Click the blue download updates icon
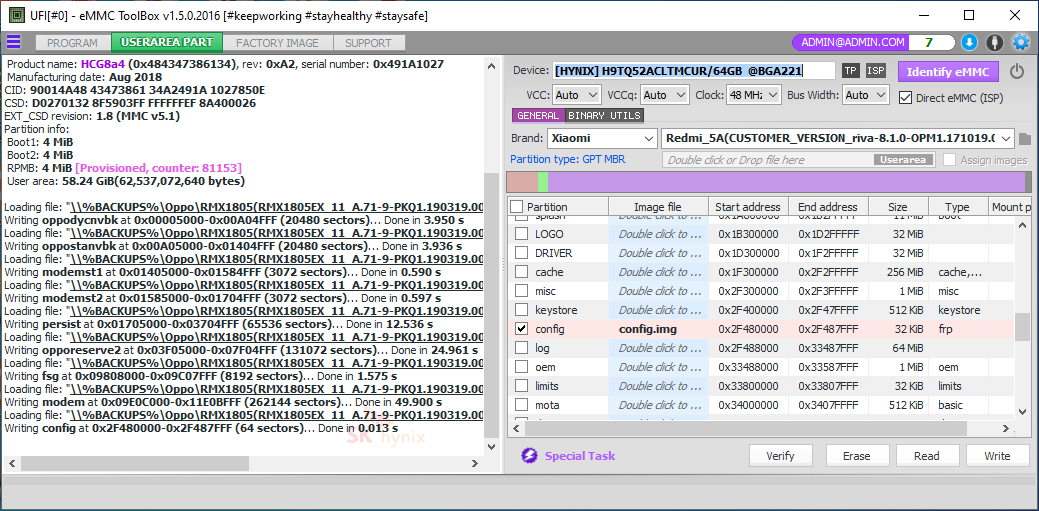The image size is (1039, 511). pos(969,42)
